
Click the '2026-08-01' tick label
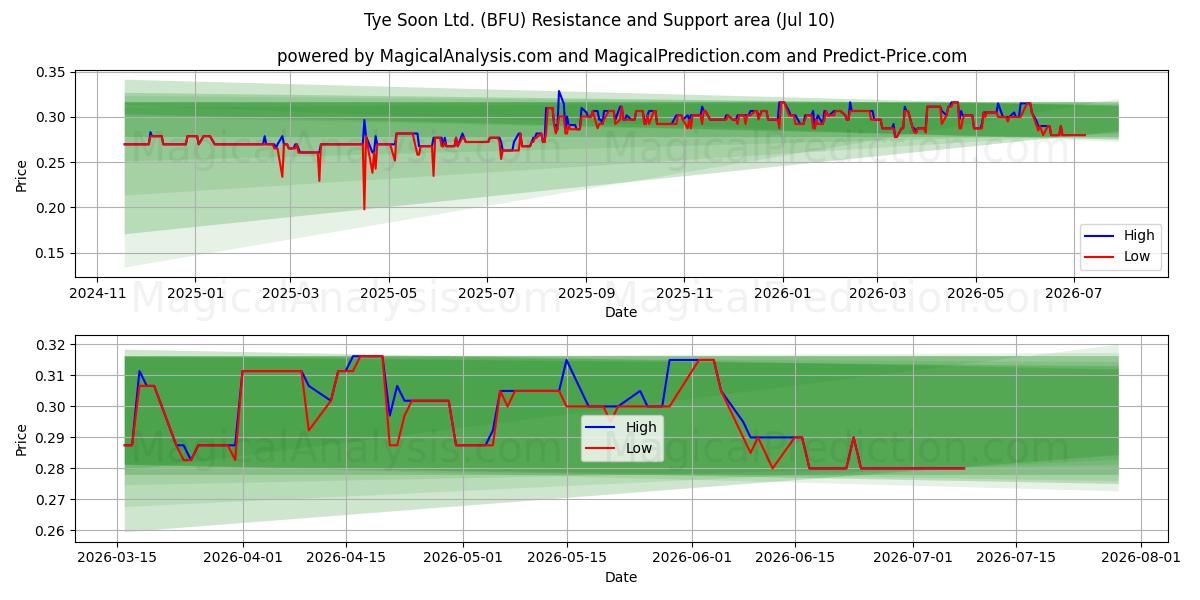click(x=1141, y=559)
